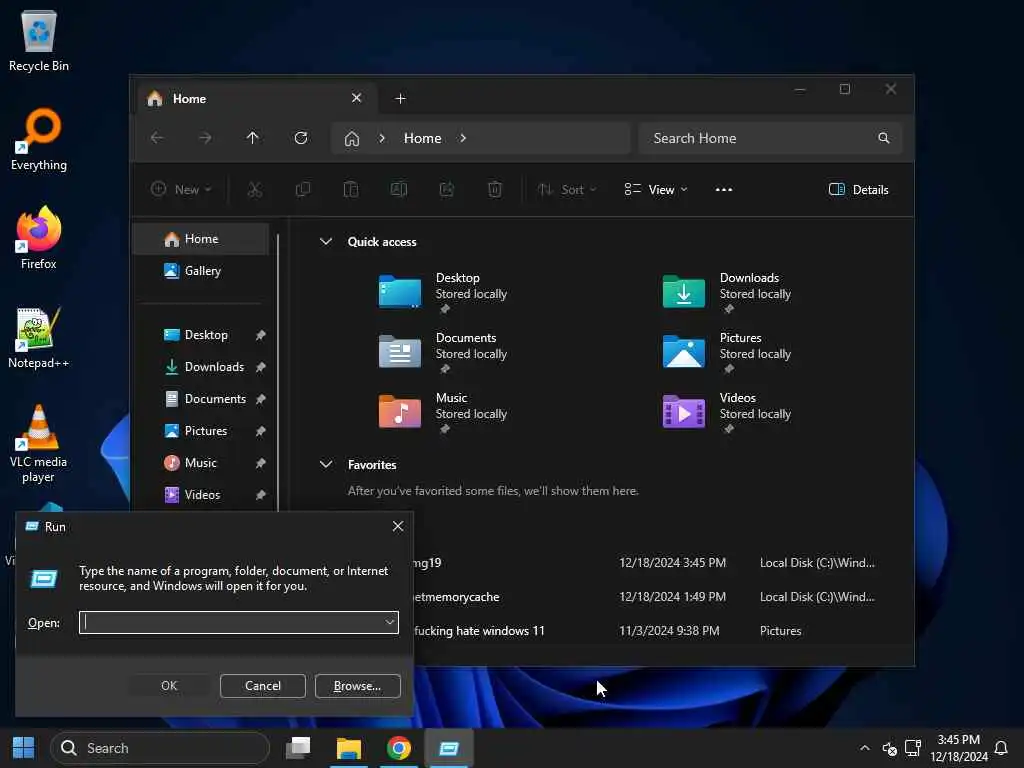Screen dimensions: 1024x768
Task: Click the home icon in address bar
Action: (x=352, y=138)
